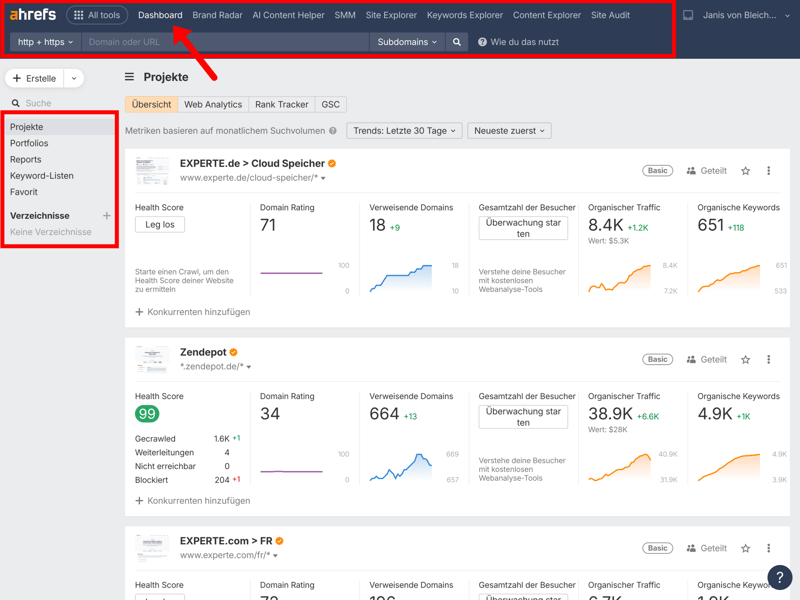The height and width of the screenshot is (600, 800).
Task: Open the All tools menu
Action: point(97,15)
